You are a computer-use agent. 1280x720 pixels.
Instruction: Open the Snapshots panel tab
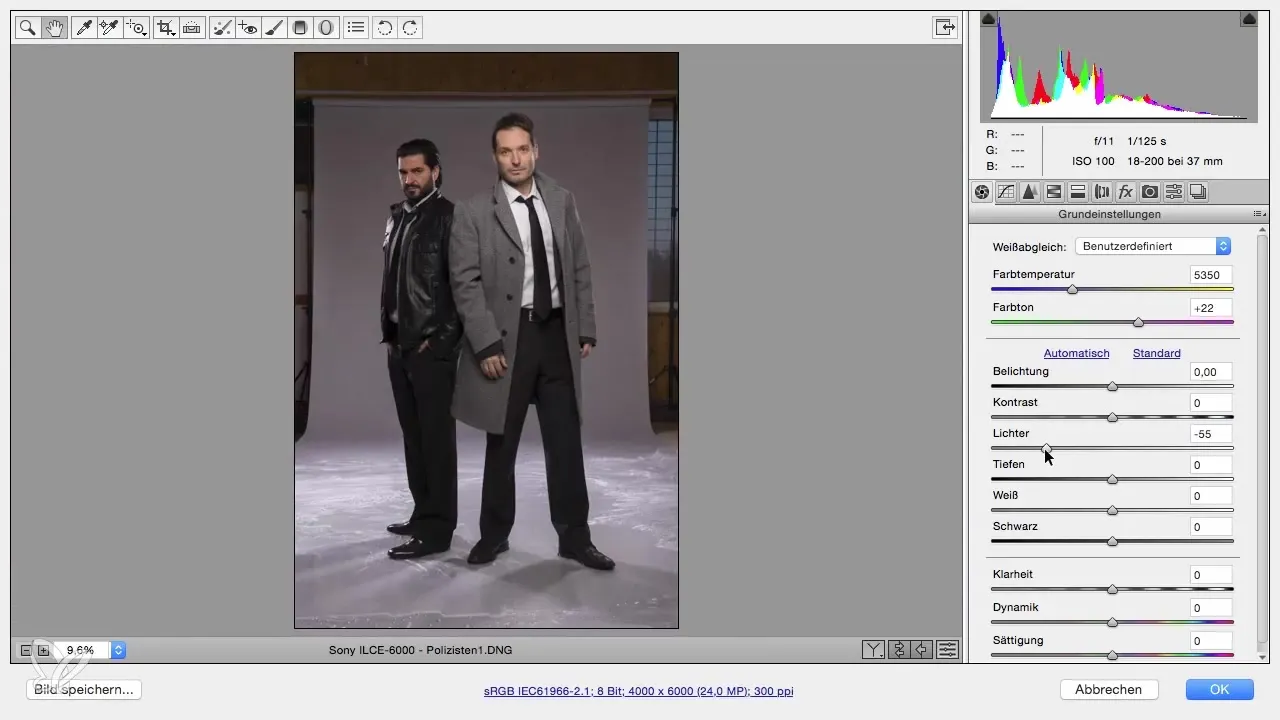coord(1198,192)
